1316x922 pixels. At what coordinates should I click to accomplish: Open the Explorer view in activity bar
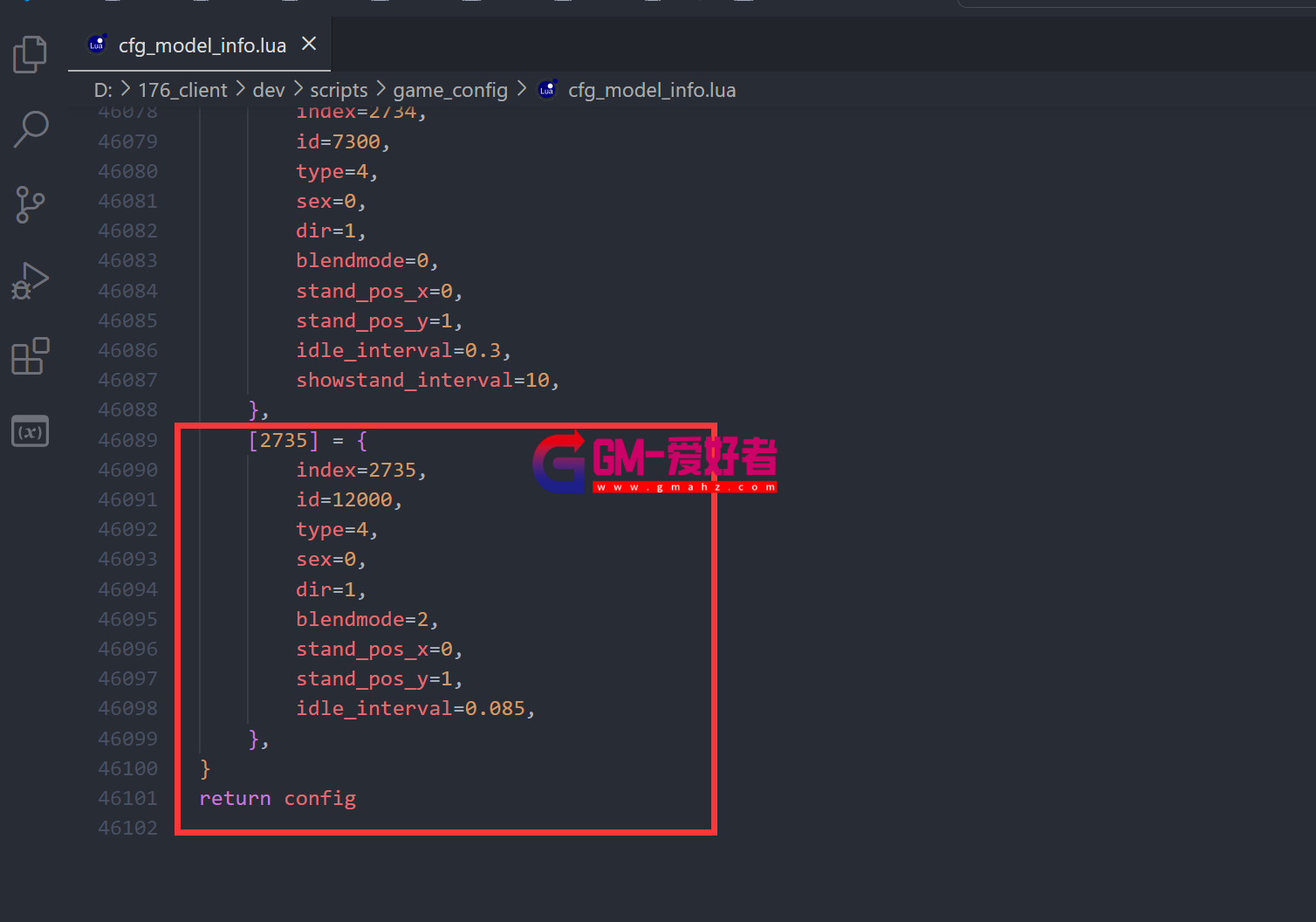(x=31, y=54)
